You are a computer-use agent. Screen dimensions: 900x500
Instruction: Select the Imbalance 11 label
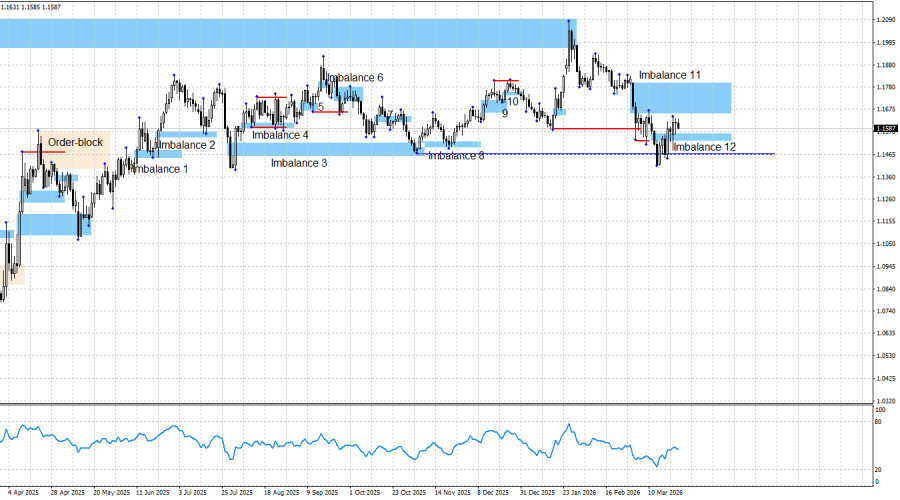click(670, 75)
